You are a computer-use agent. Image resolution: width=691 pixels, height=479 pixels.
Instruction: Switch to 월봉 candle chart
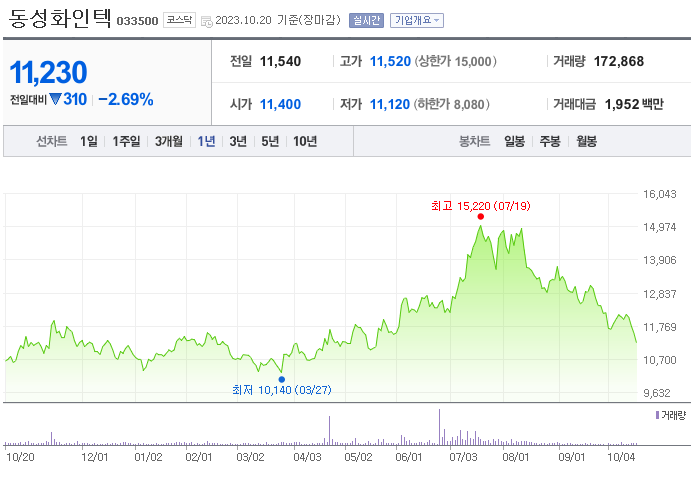tap(587, 141)
